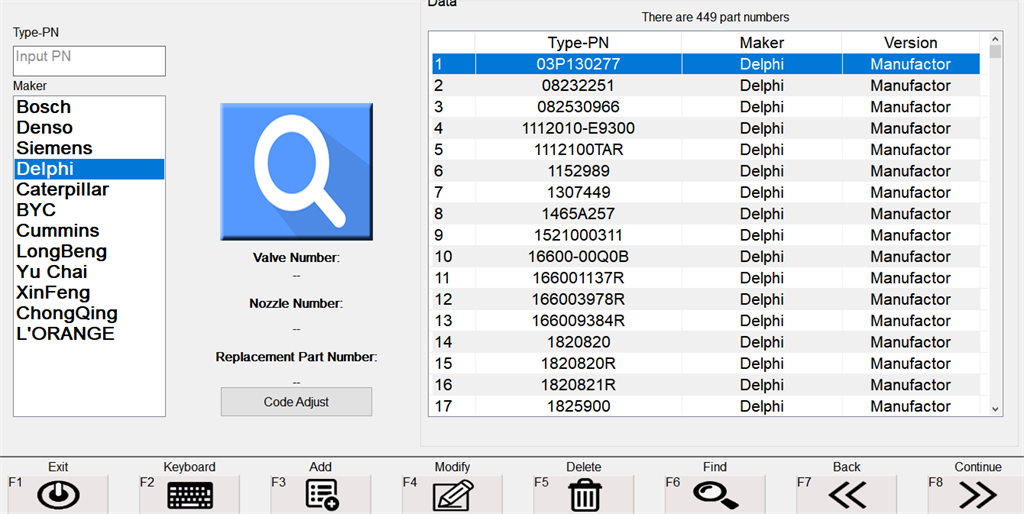Click the Modify pencil icon
The width and height of the screenshot is (1024, 514).
coord(452,494)
